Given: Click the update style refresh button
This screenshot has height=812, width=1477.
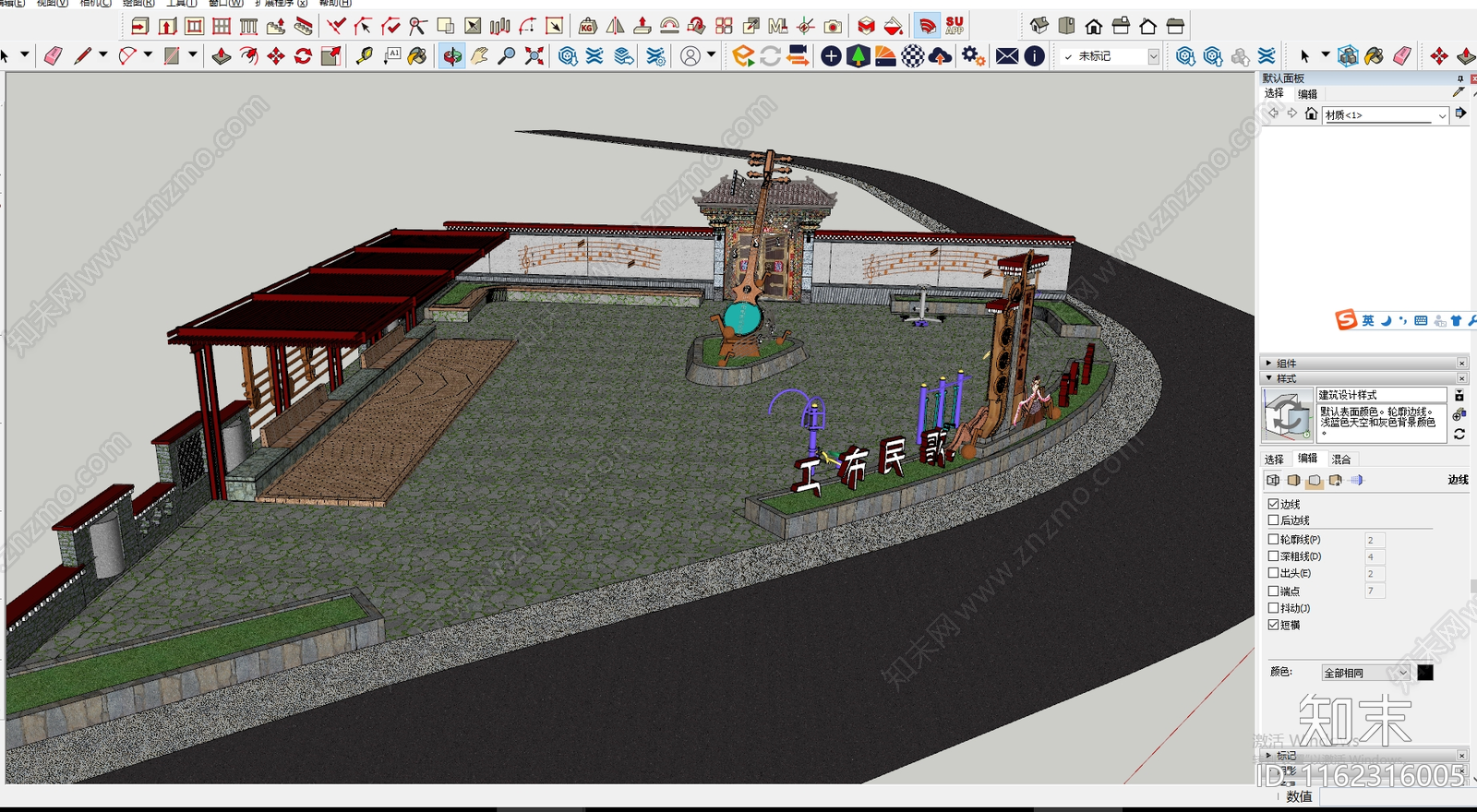Looking at the screenshot, I should click(1459, 434).
